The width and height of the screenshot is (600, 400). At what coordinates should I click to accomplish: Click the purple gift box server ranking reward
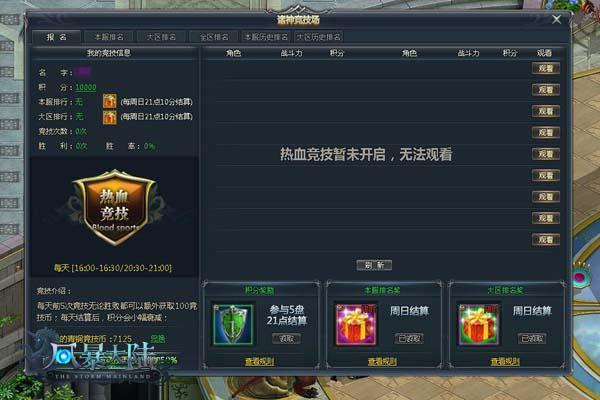coord(356,325)
